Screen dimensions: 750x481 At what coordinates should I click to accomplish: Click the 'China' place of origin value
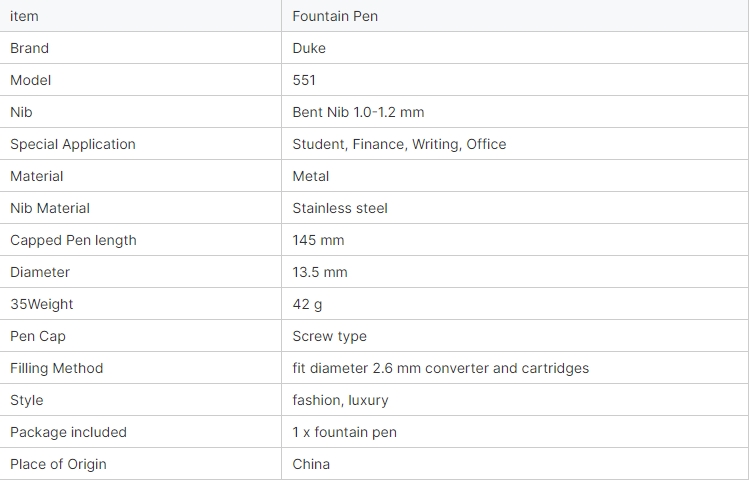click(311, 465)
